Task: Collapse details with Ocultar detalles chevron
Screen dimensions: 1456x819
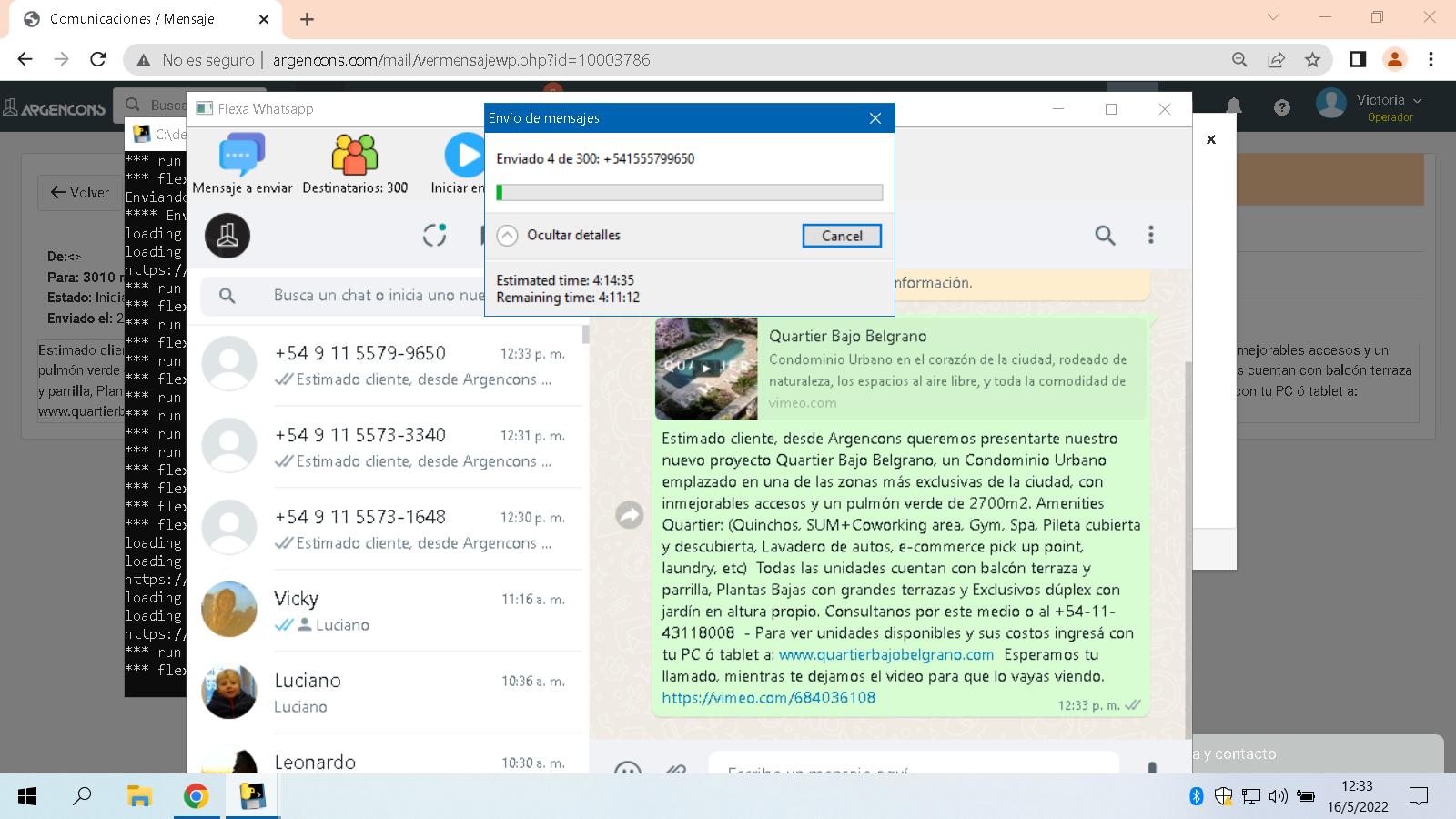Action: 507,236
